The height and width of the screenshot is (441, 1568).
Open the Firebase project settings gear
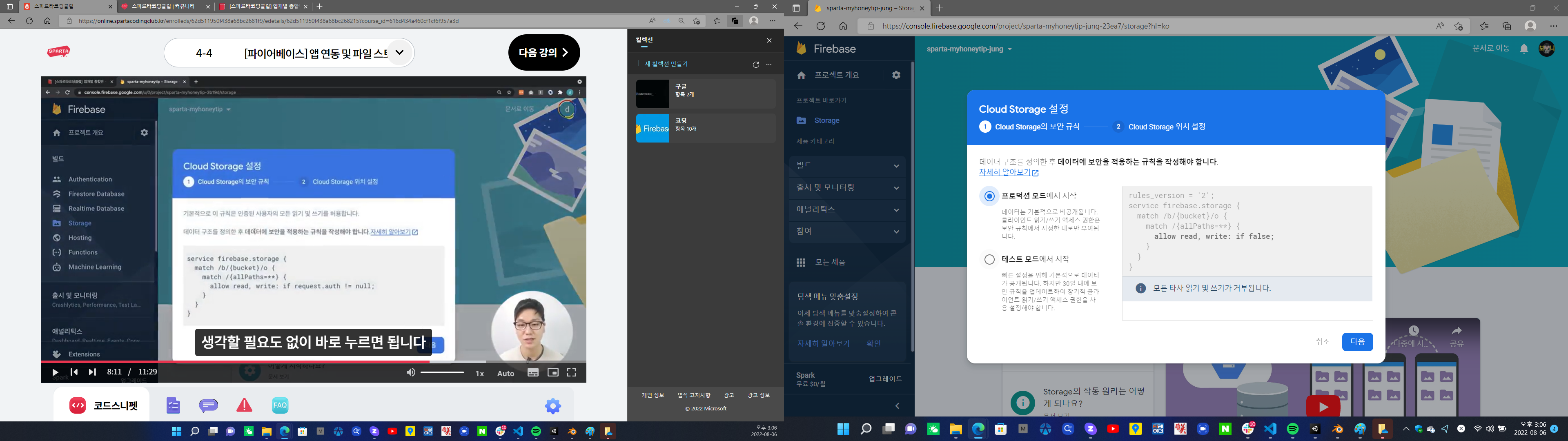[896, 75]
